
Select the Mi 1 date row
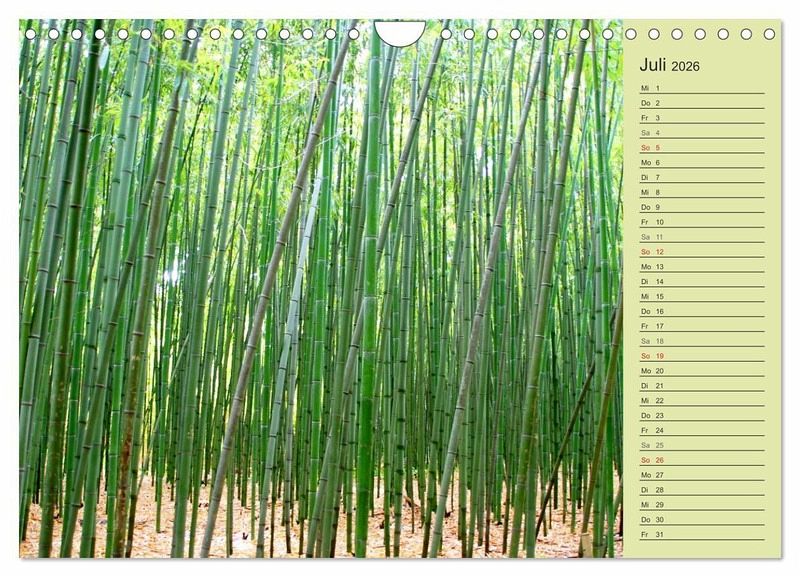coord(701,88)
